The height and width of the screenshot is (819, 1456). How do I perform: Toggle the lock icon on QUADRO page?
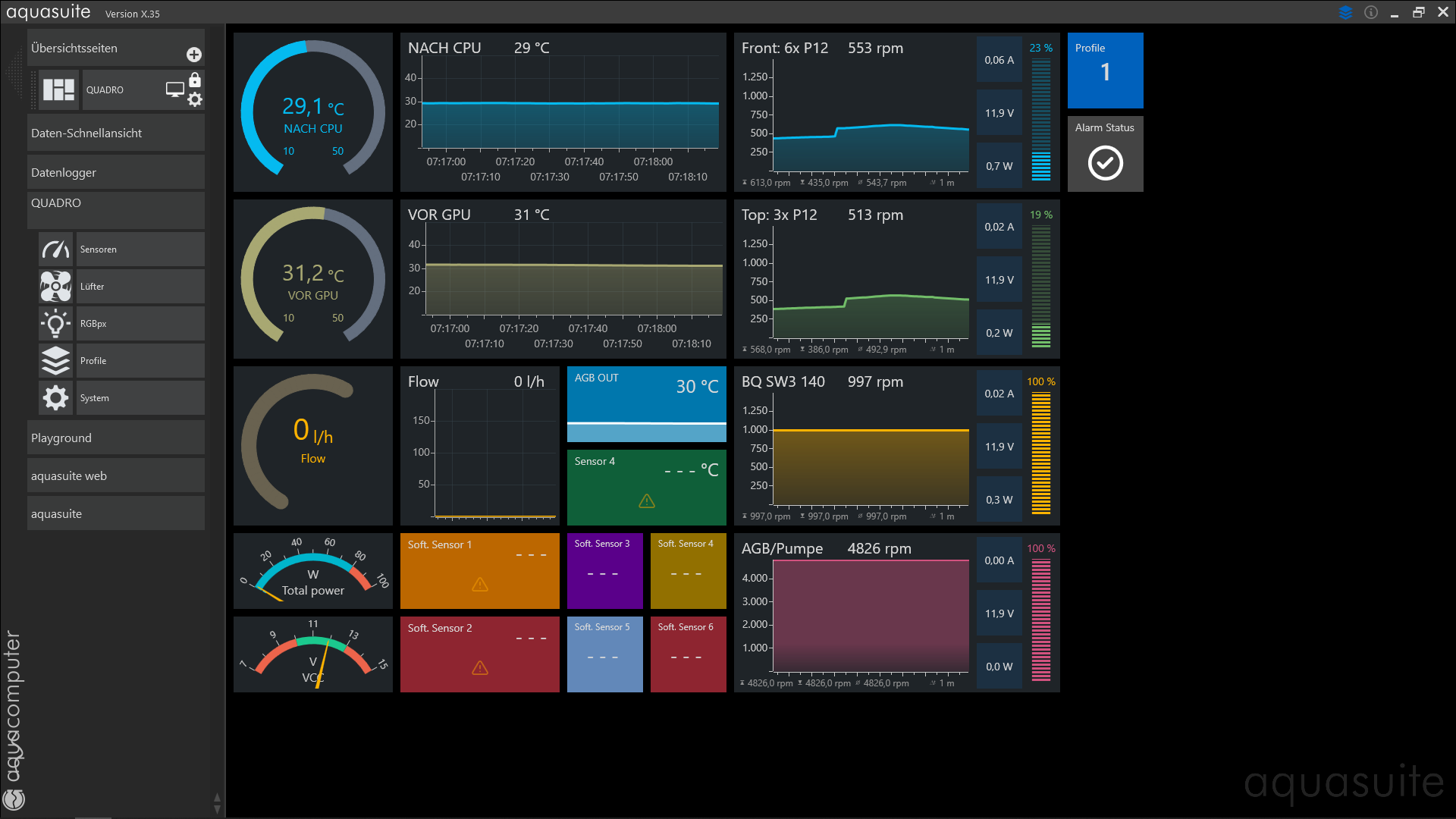[x=195, y=80]
